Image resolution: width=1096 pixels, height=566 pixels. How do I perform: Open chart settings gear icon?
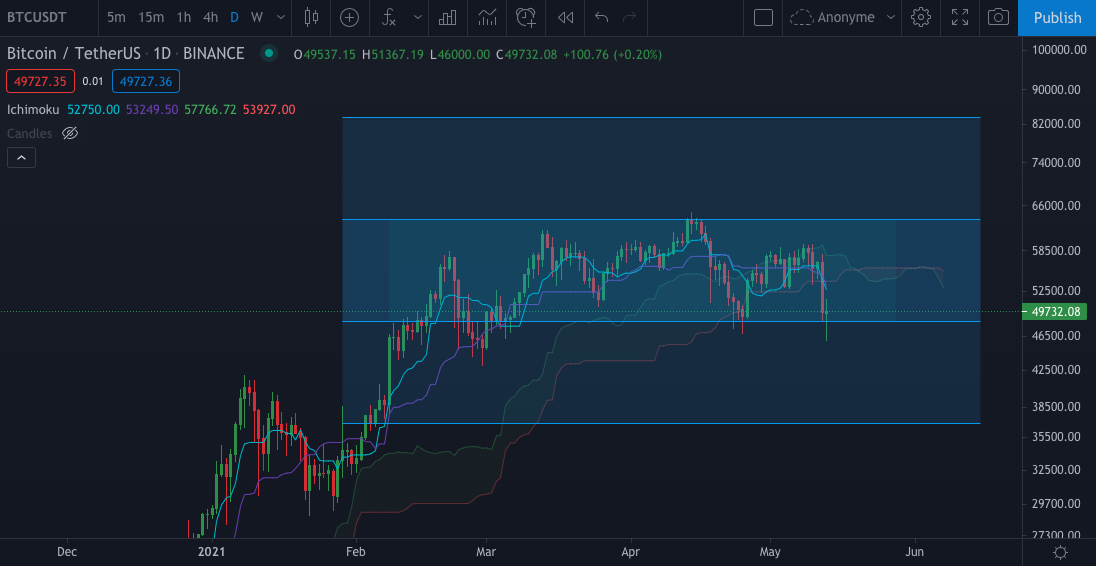(x=921, y=17)
